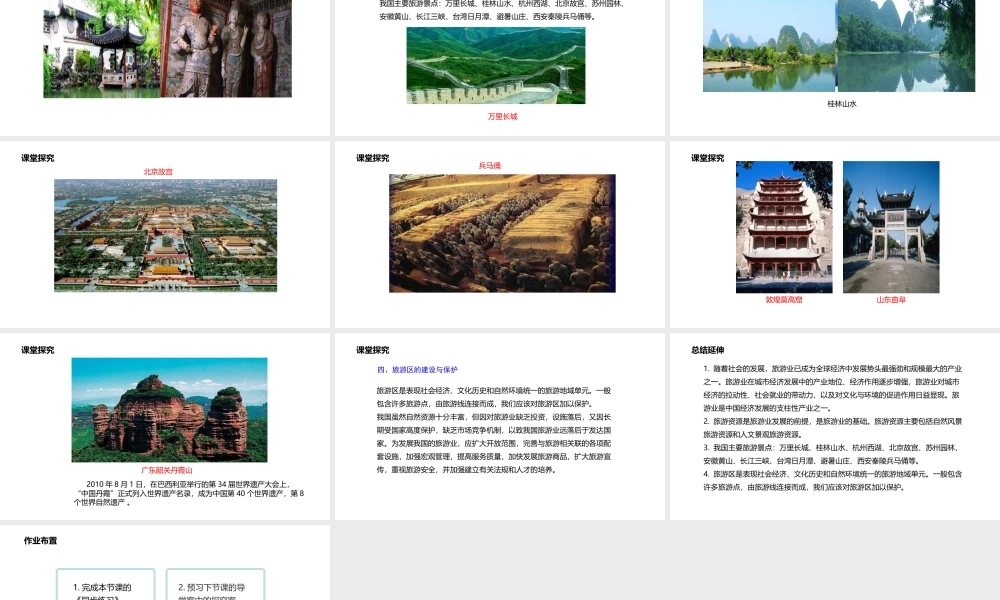Click the box 1. 完成本节课的
The width and height of the screenshot is (1000, 600).
106,585
